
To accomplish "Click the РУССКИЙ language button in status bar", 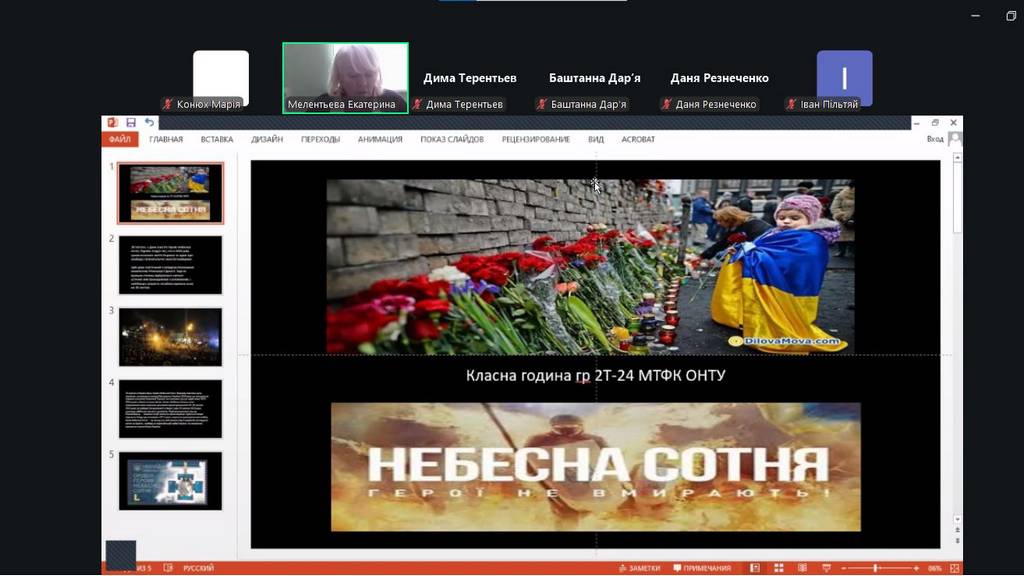I will pos(199,568).
